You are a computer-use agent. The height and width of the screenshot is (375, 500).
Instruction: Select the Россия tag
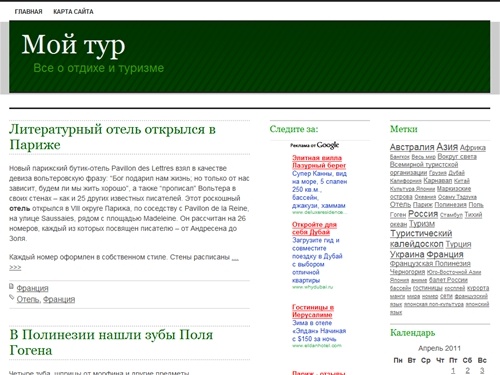tap(423, 214)
